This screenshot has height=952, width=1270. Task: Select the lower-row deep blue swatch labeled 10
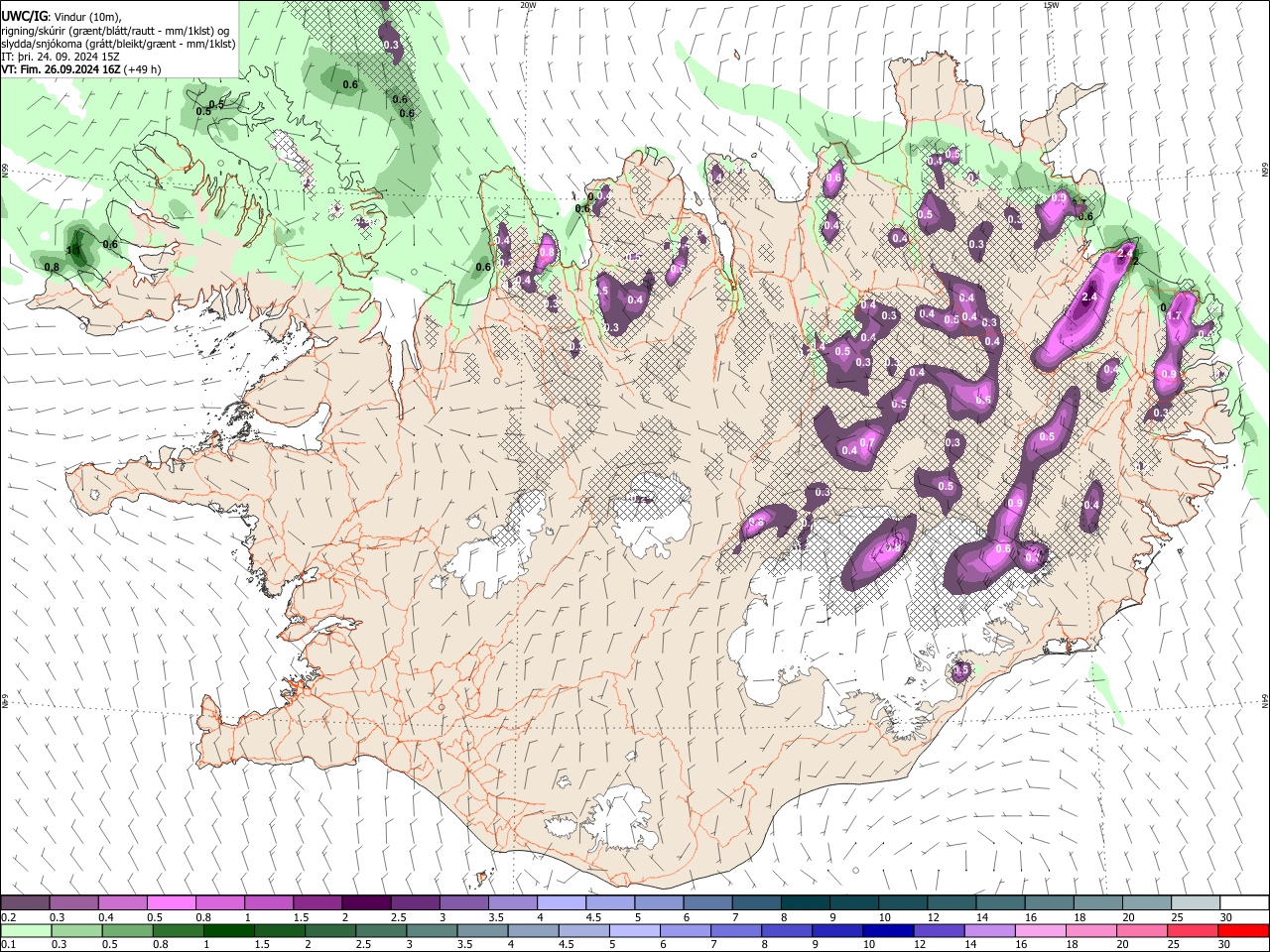888,930
